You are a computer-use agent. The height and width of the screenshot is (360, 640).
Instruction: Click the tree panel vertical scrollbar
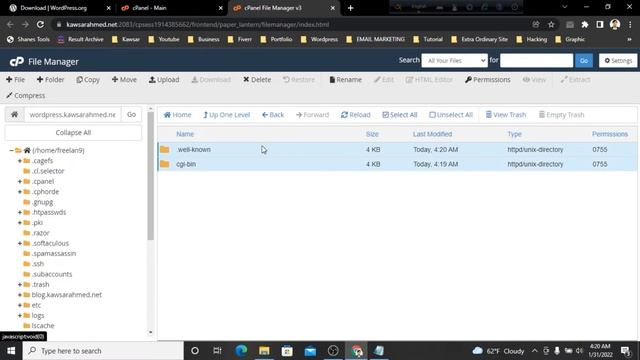[151, 176]
